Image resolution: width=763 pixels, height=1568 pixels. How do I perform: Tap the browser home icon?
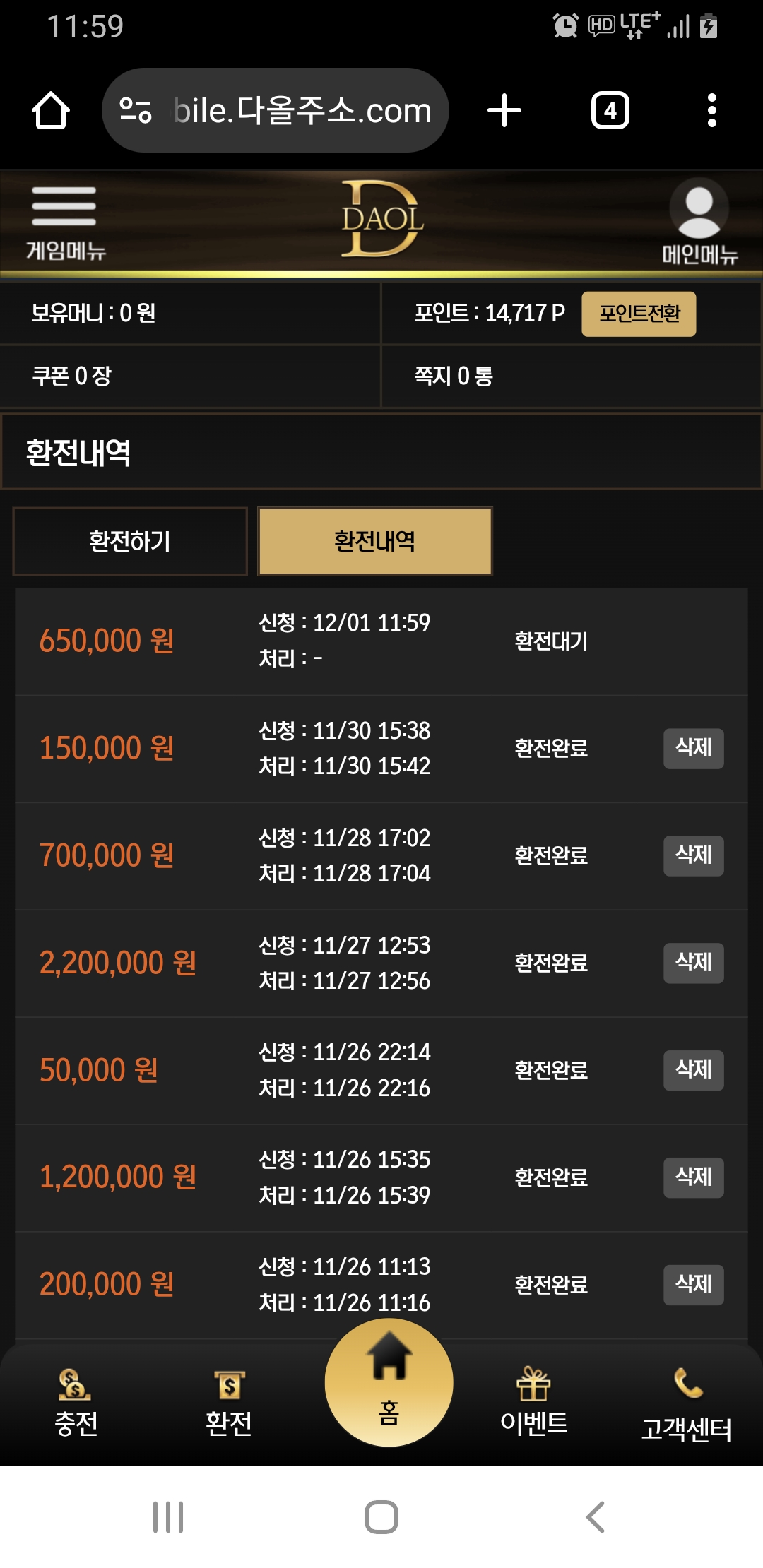[51, 111]
